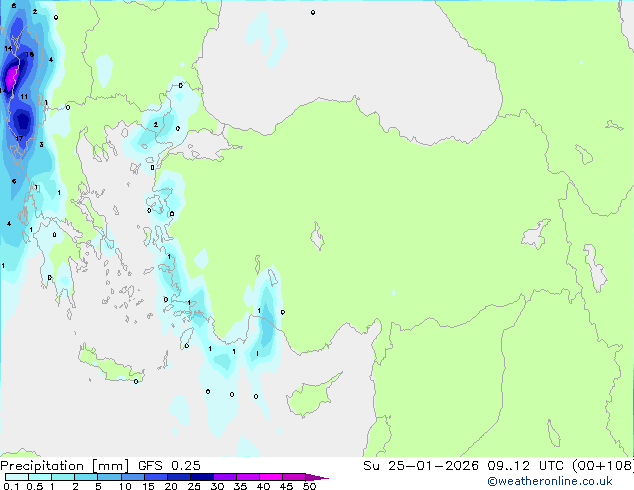Pick the legend swatch between 15 and 20
Image resolution: width=634 pixels, height=490 pixels.
(x=156, y=477)
